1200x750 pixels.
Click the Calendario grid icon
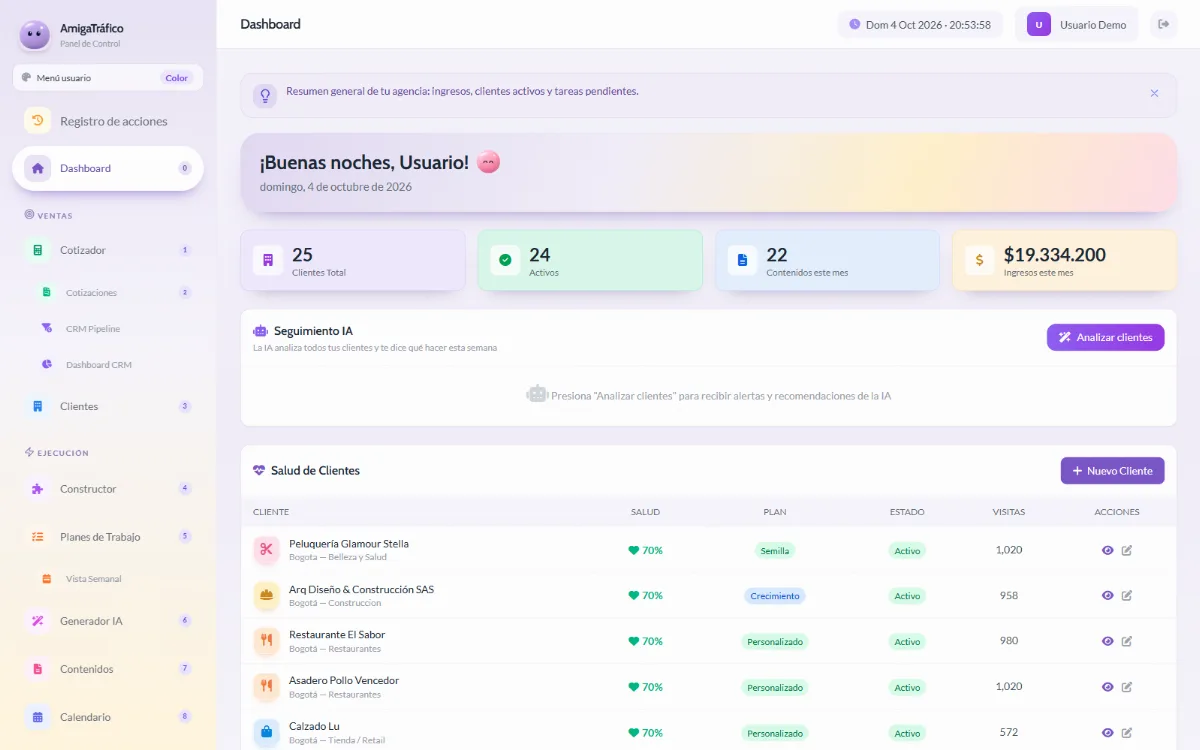pyautogui.click(x=37, y=717)
